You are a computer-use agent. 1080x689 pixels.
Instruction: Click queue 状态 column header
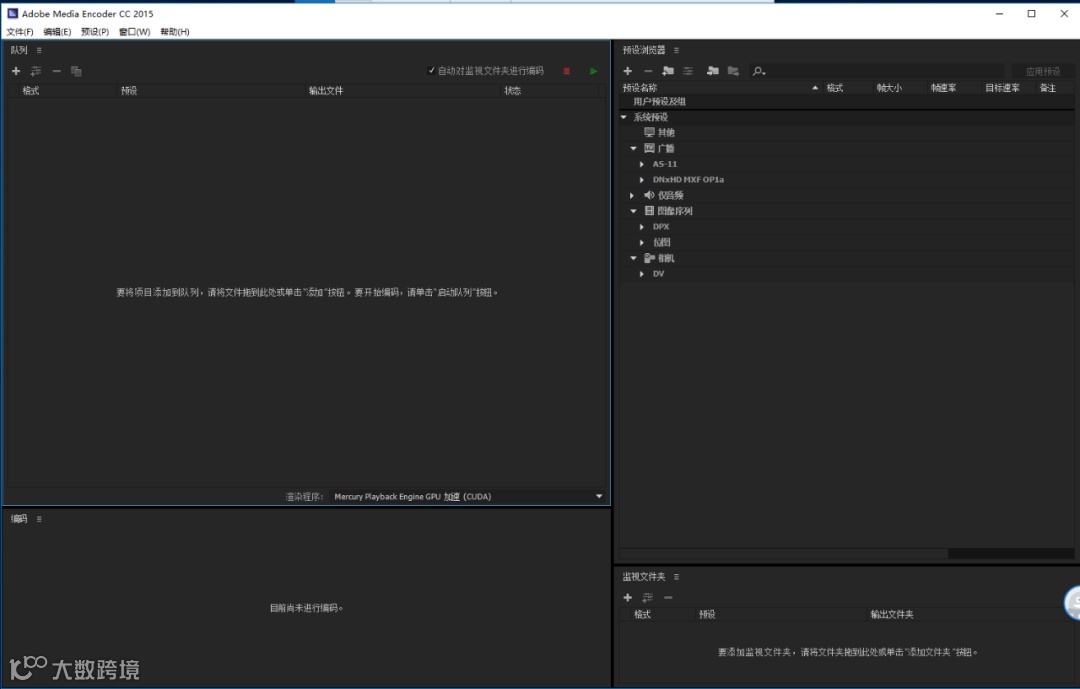click(x=512, y=90)
